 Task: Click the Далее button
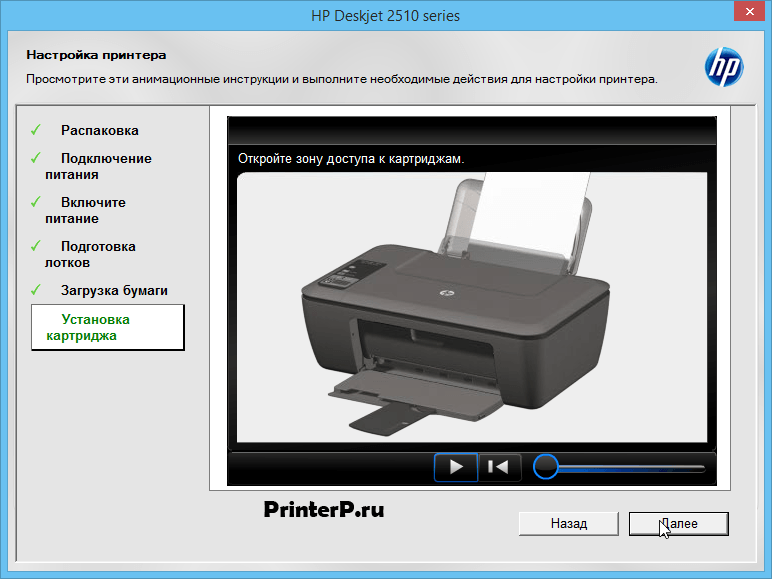point(678,523)
